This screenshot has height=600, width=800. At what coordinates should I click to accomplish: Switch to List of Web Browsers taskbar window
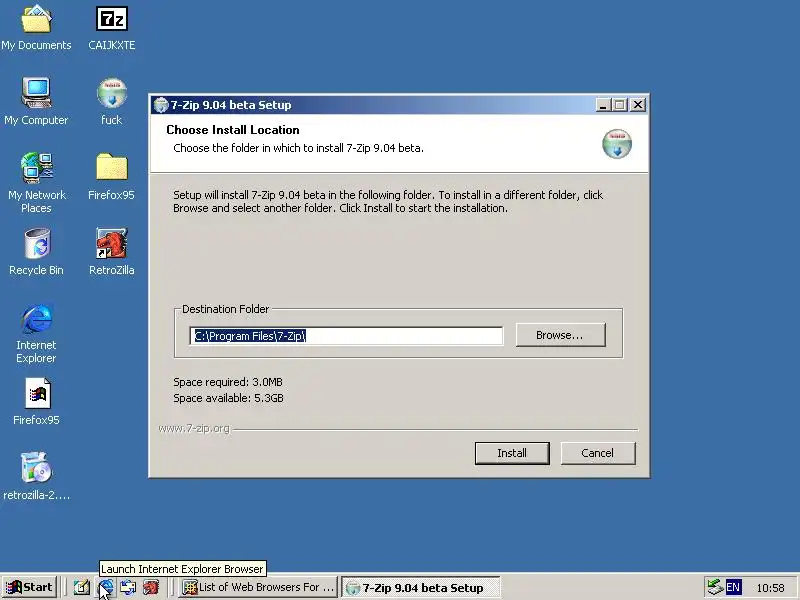[258, 587]
